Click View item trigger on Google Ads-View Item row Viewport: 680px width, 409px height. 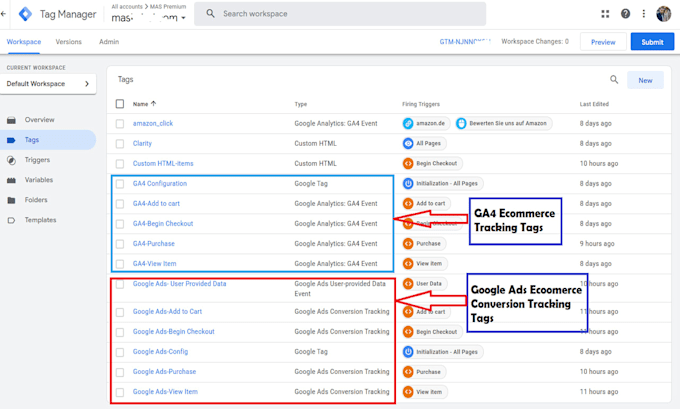424,392
